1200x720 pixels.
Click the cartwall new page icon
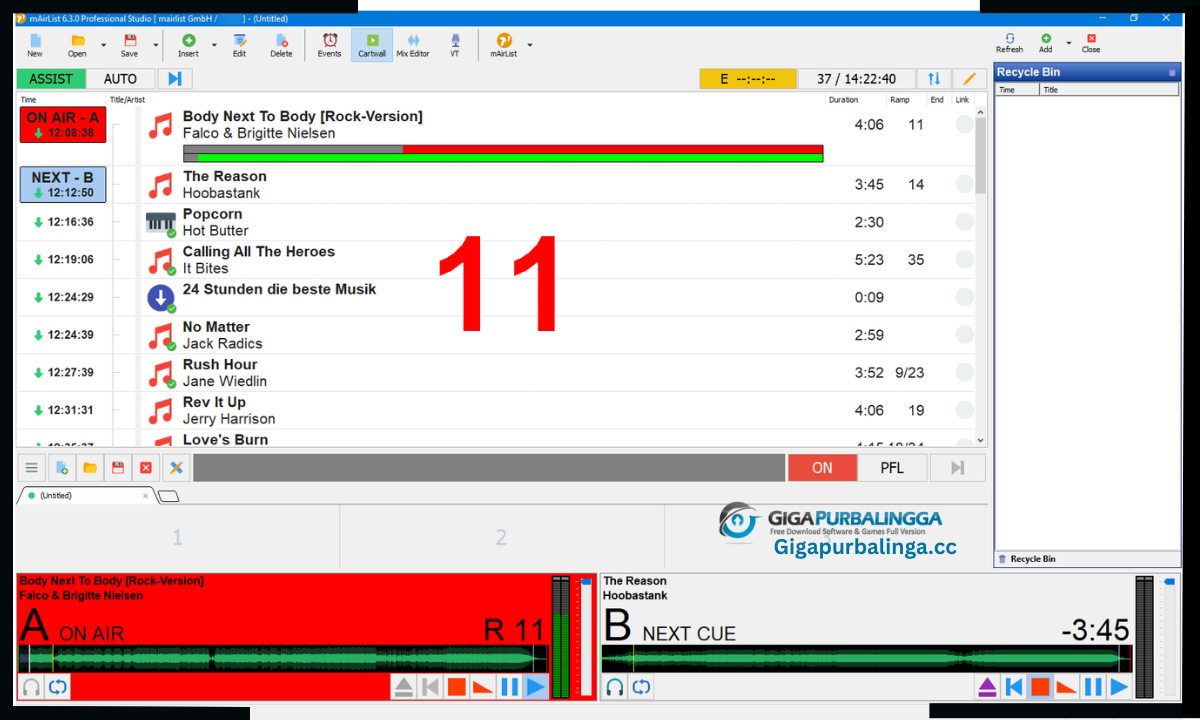tap(61, 467)
